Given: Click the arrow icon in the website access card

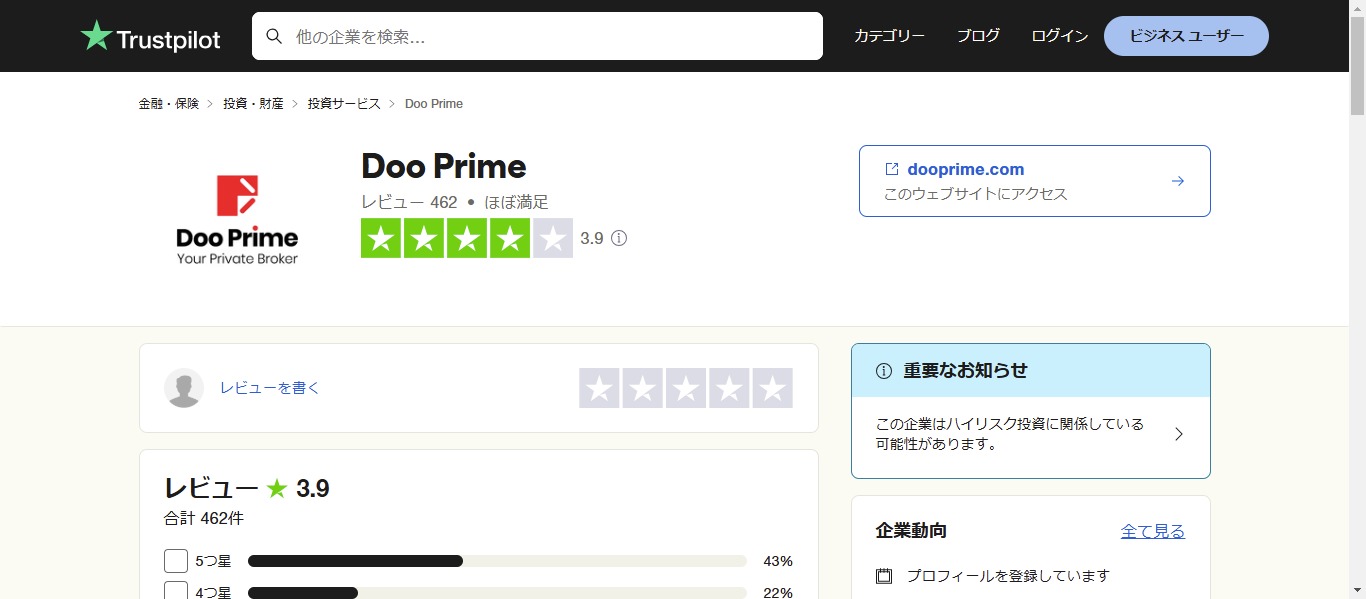Looking at the screenshot, I should (1177, 181).
